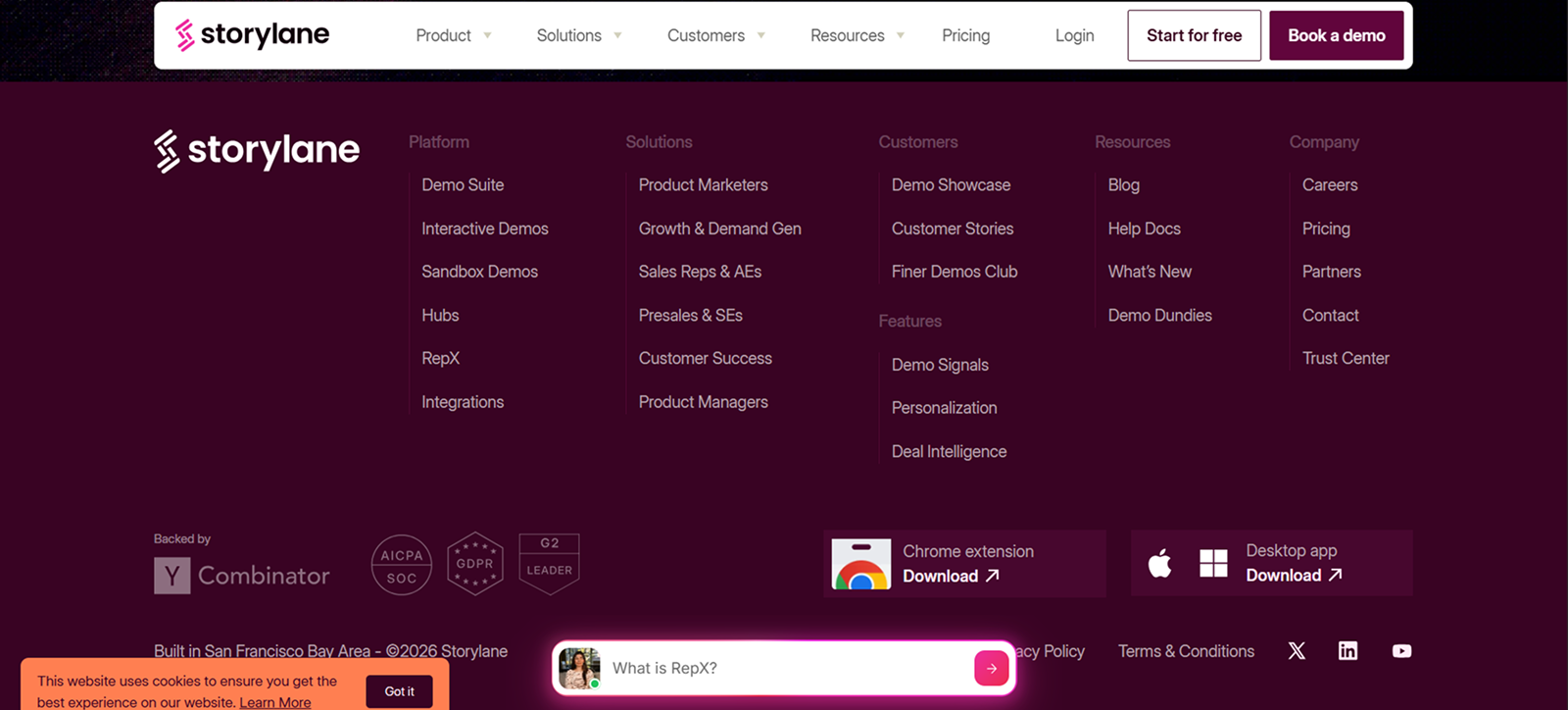Open the LinkedIn social icon
The width and height of the screenshot is (1568, 710).
click(x=1348, y=651)
